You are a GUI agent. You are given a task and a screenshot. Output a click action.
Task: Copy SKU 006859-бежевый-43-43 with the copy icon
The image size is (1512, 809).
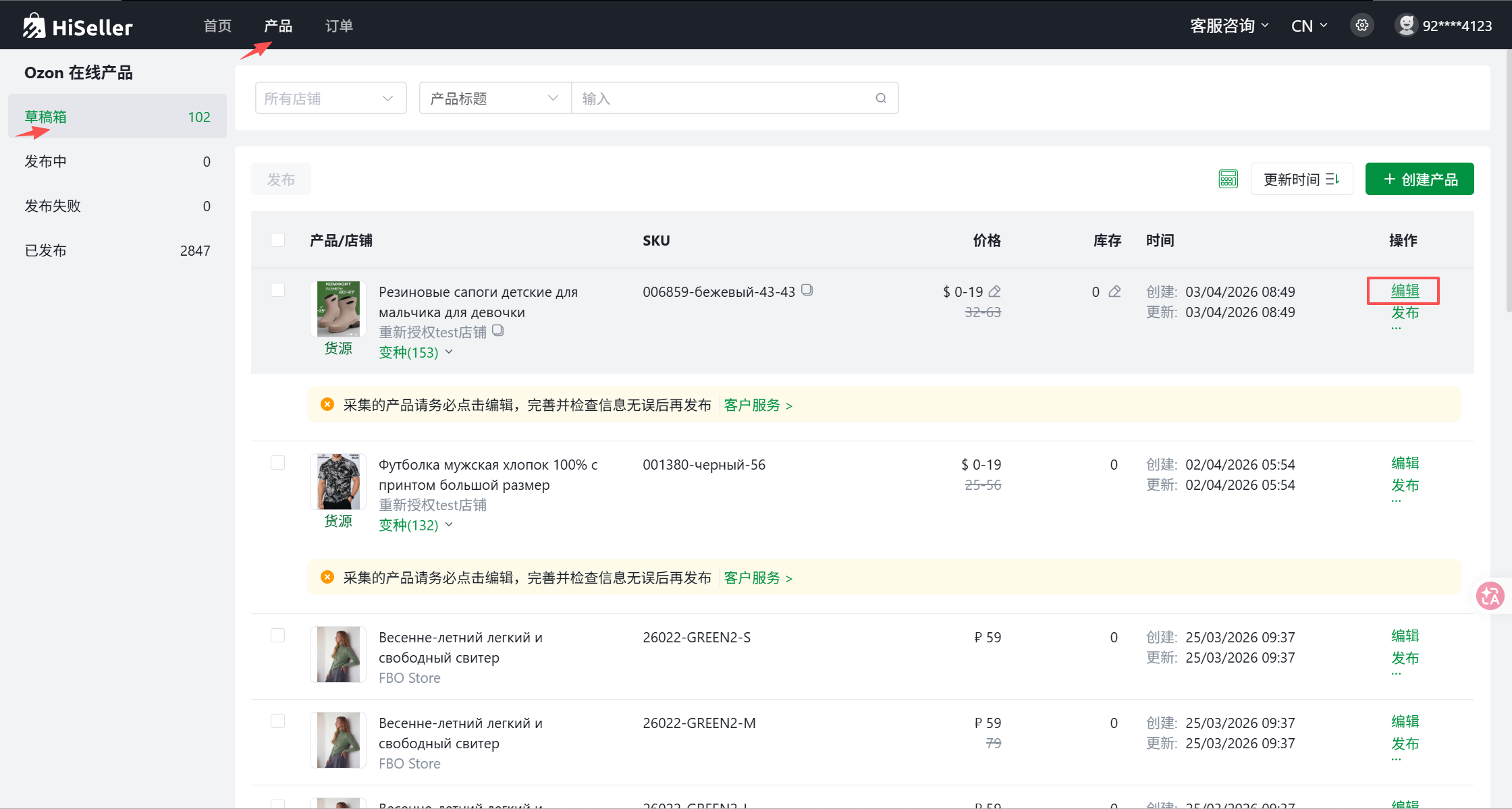[x=807, y=291]
